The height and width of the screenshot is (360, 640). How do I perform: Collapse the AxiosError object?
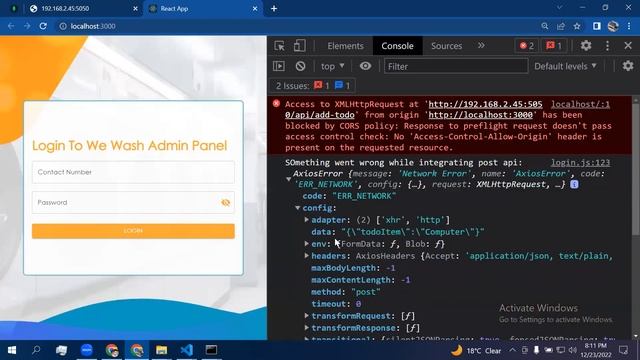(289, 179)
